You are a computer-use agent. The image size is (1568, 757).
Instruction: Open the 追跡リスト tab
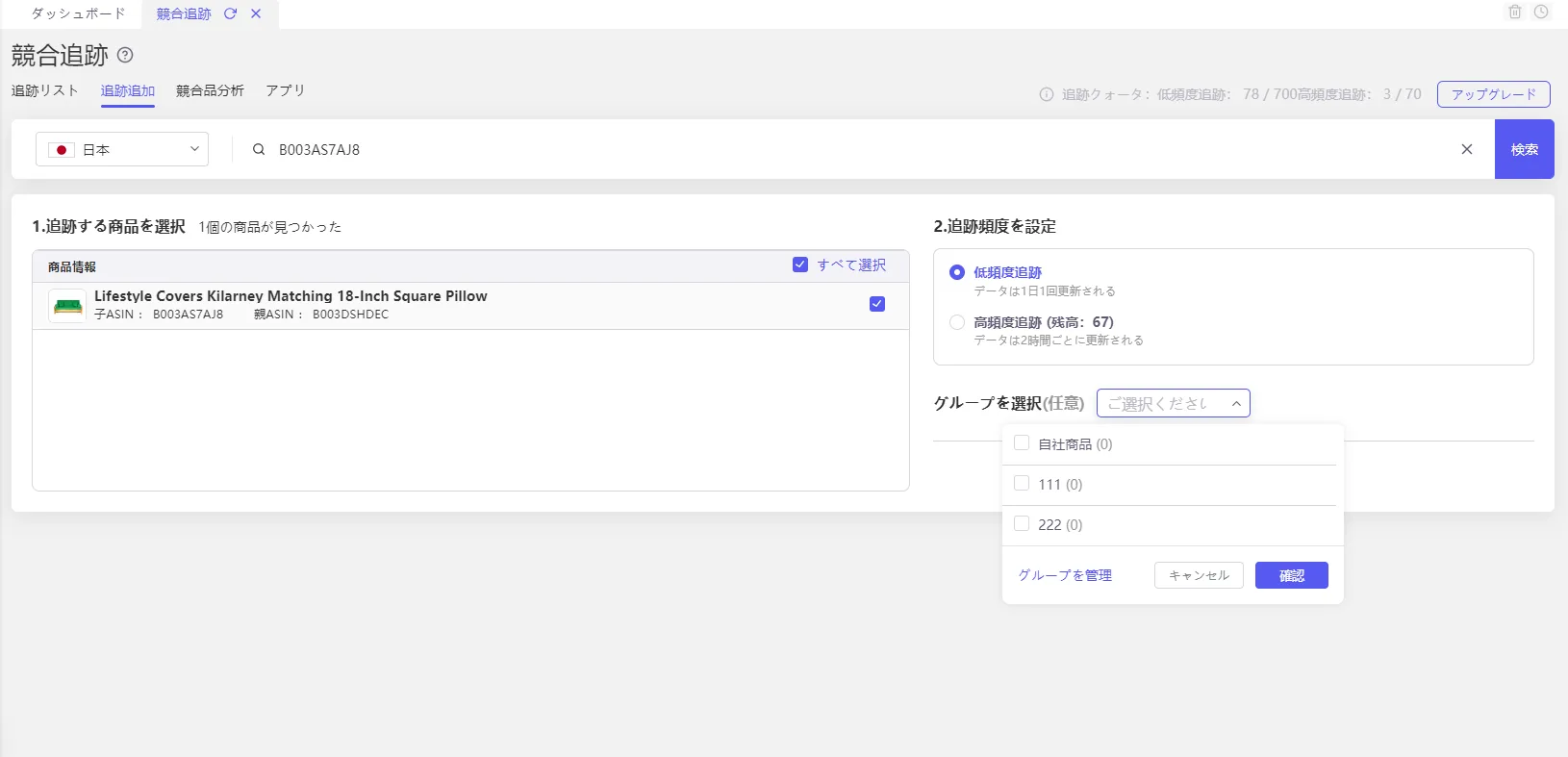[x=45, y=90]
